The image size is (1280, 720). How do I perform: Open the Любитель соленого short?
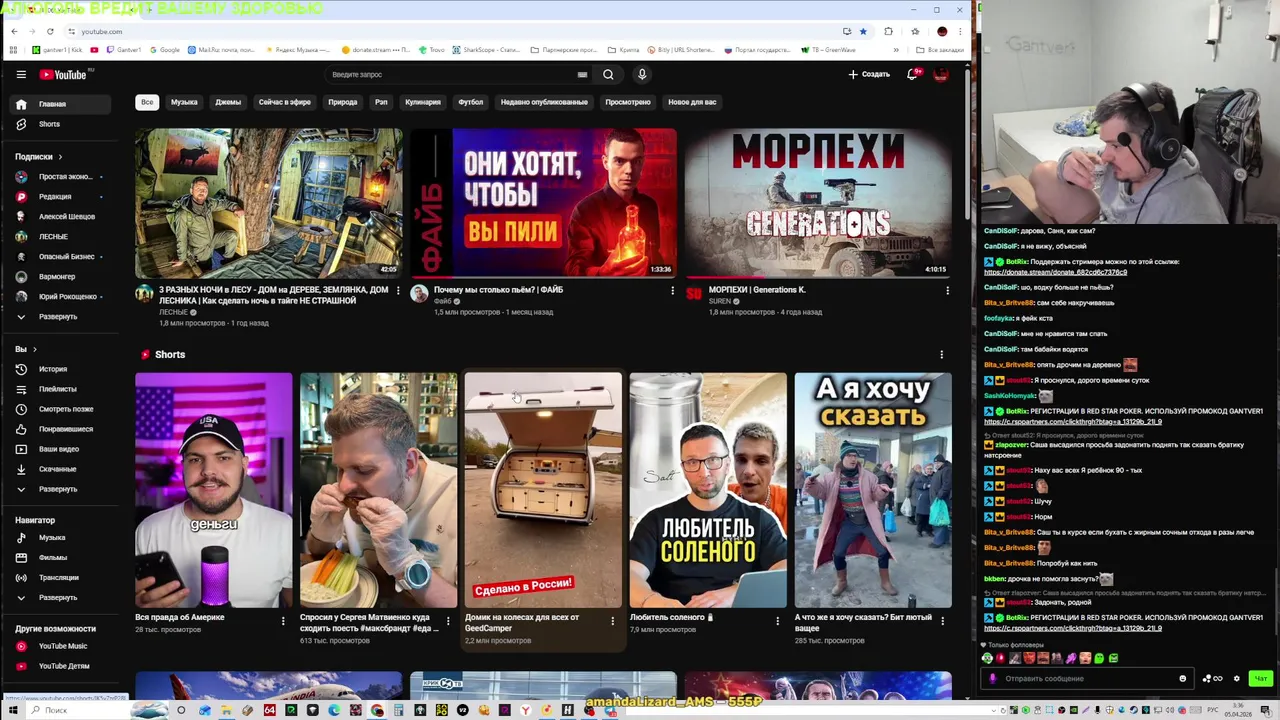(708, 490)
